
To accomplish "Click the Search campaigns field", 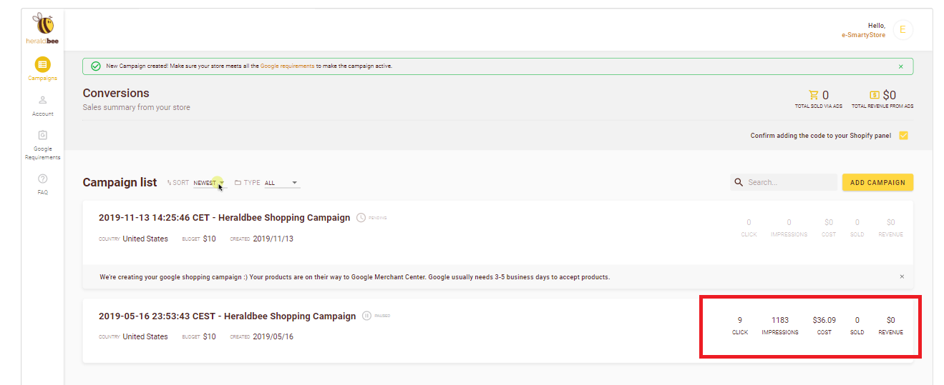I will [783, 182].
